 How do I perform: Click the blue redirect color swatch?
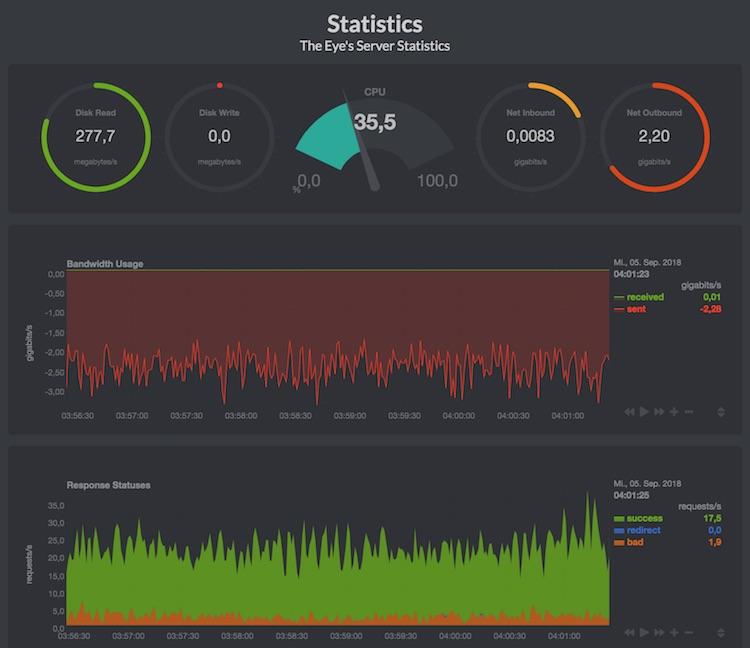coord(619,531)
